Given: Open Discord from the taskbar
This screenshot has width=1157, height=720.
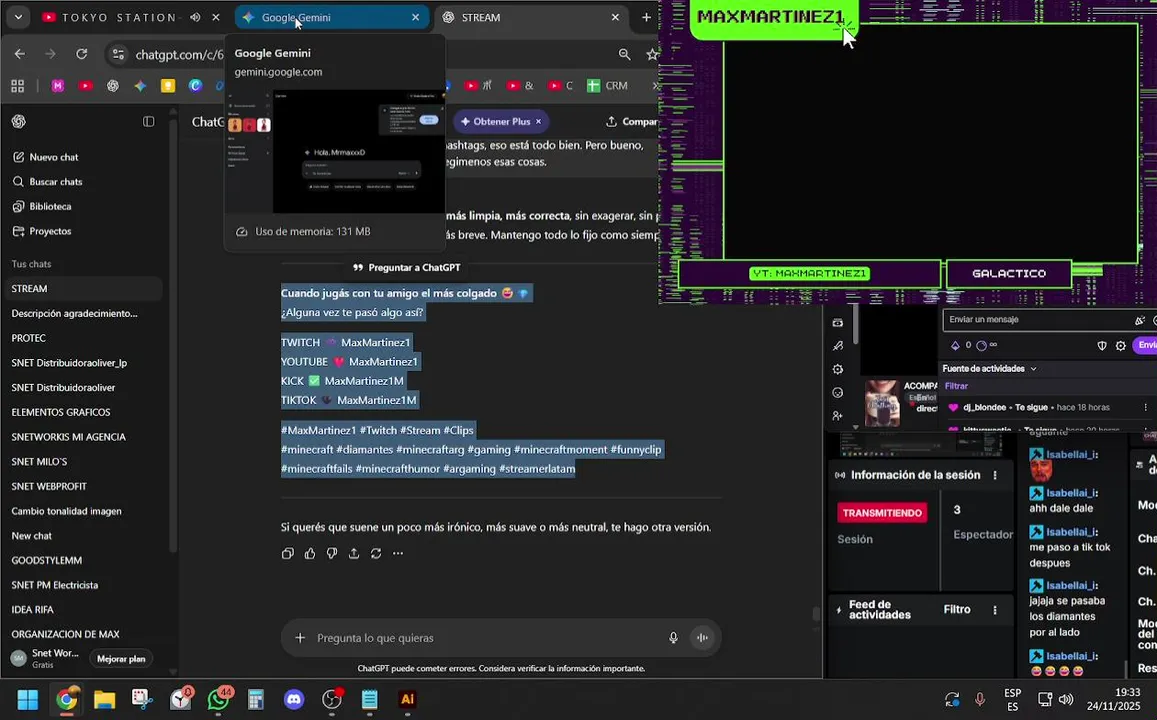Looking at the screenshot, I should click(x=294, y=699).
